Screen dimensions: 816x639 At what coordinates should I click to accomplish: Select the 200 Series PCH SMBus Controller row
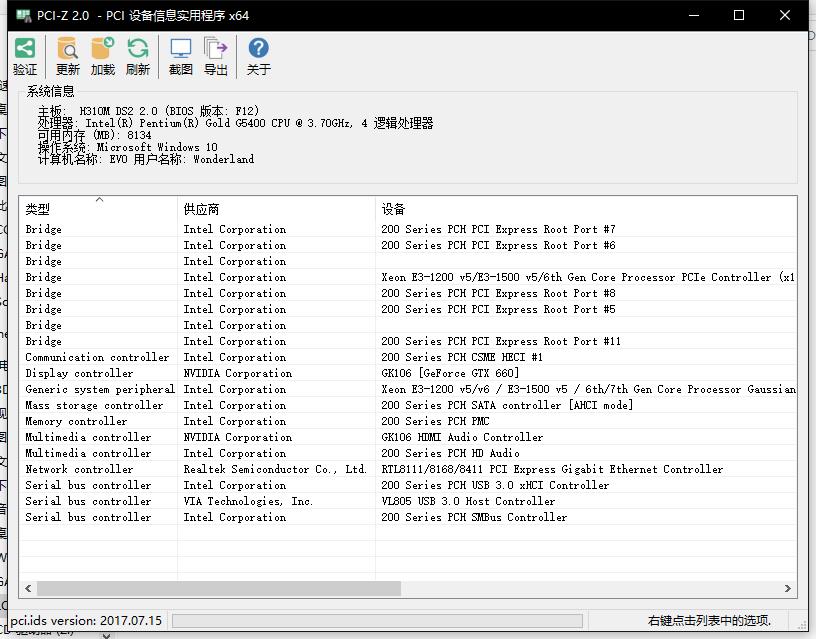pos(300,517)
